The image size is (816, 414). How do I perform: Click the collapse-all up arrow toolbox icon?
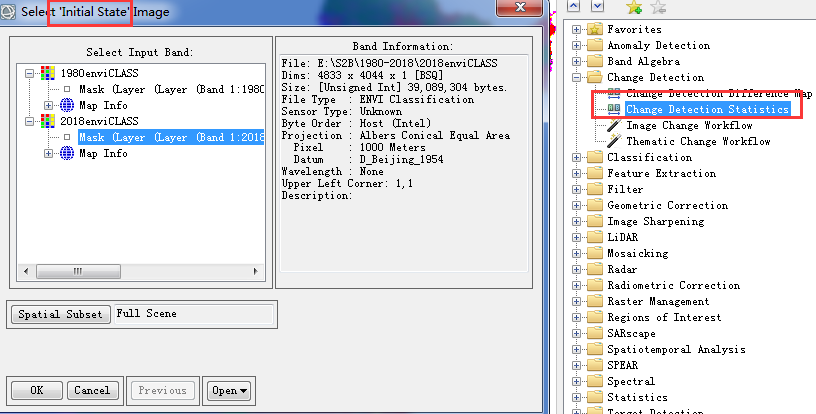point(573,6)
